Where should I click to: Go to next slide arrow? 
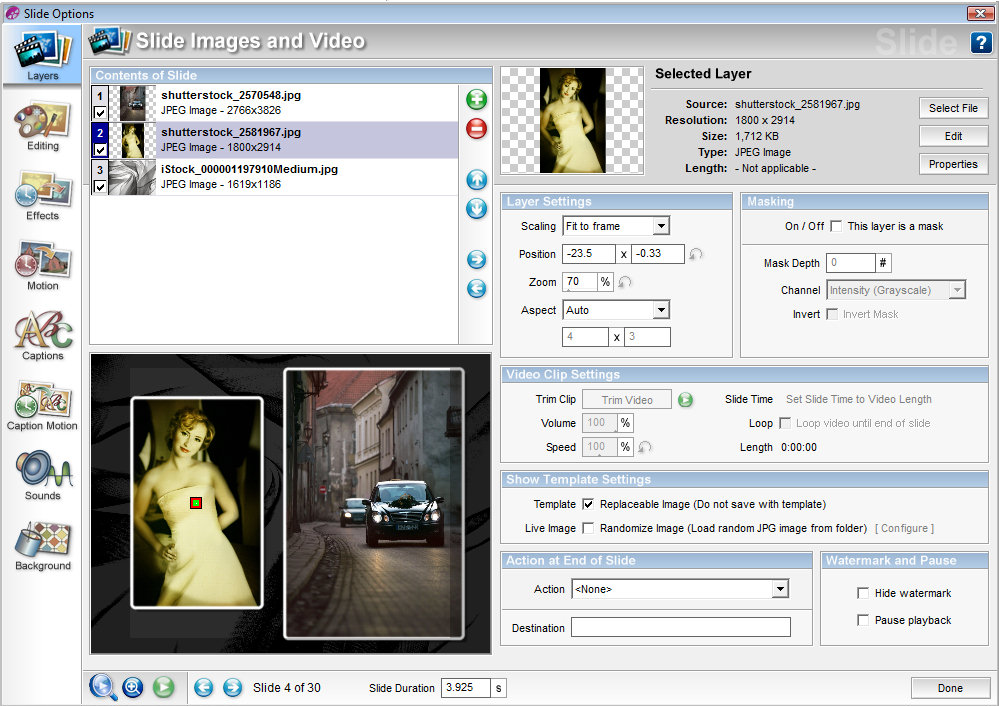click(x=233, y=688)
